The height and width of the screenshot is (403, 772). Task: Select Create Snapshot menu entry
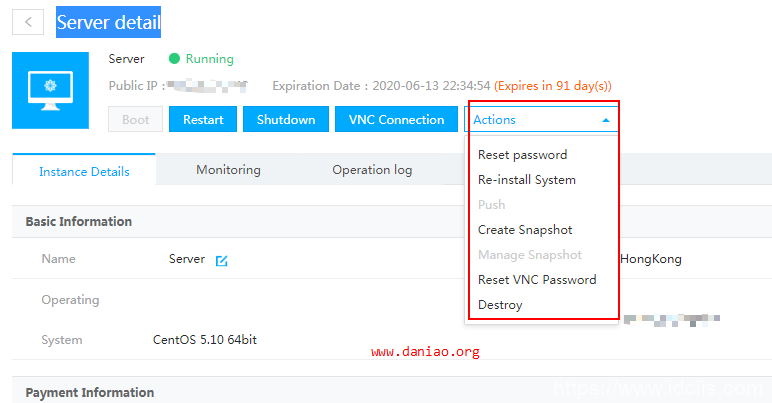pos(525,230)
